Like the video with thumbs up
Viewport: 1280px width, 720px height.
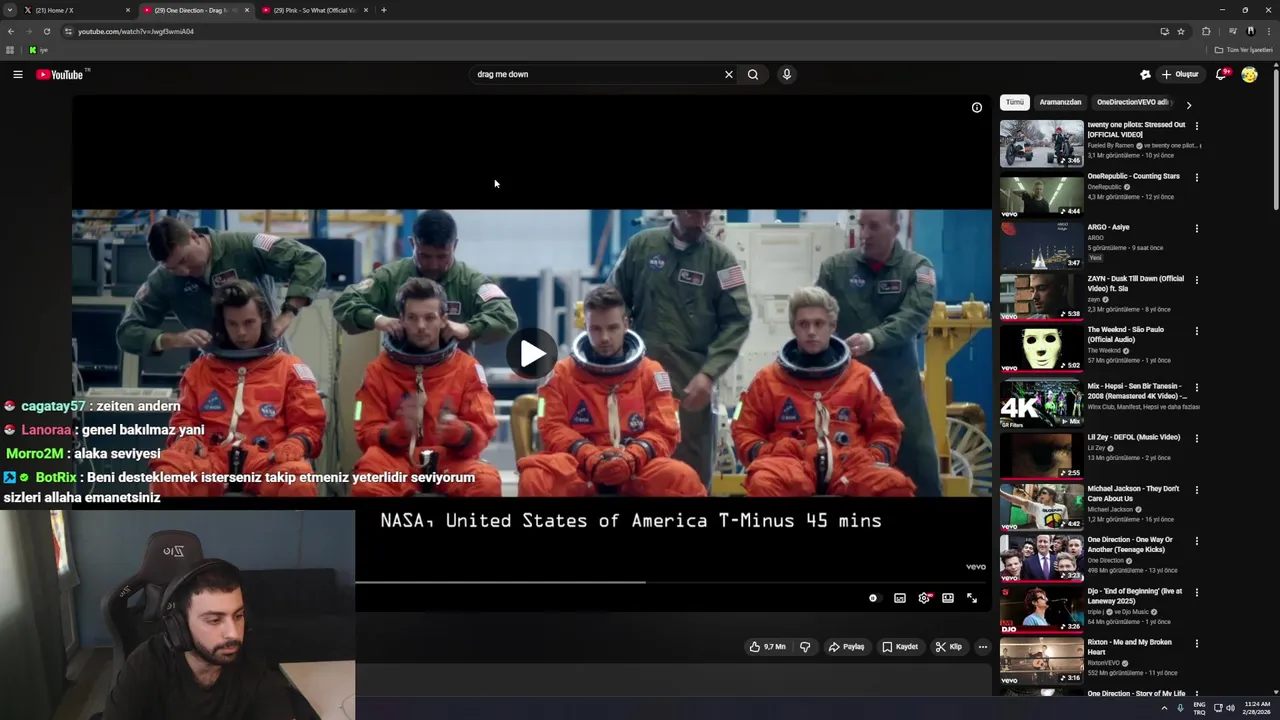[x=768, y=647]
